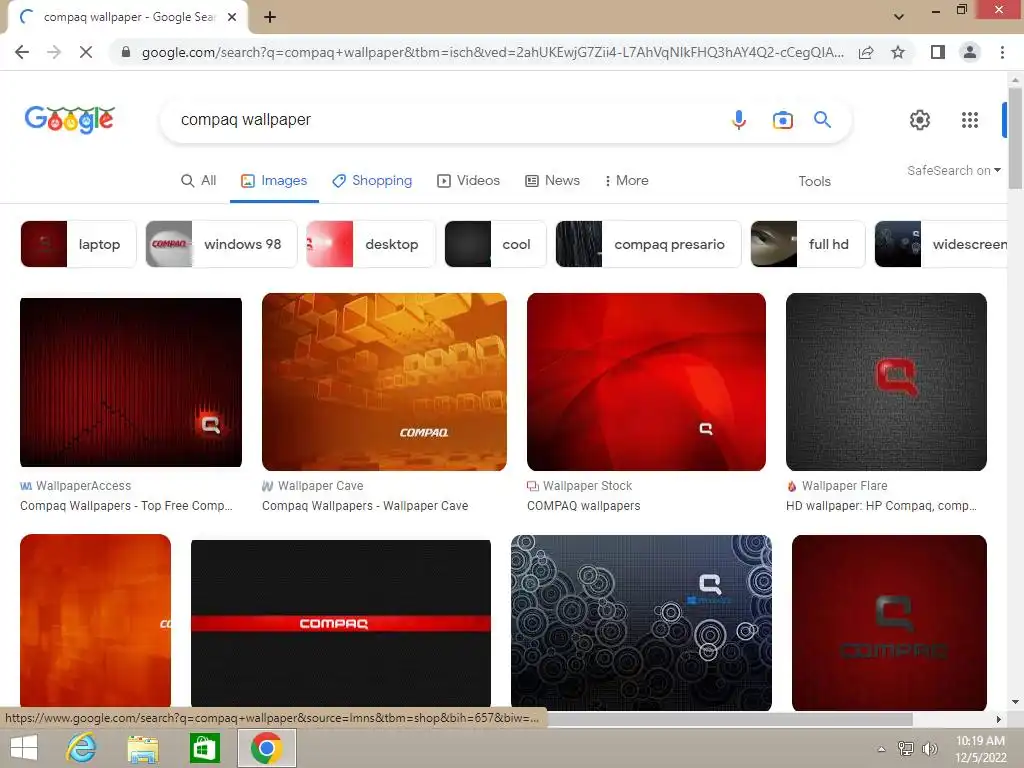Viewport: 1024px width, 768px height.
Task: Open plain orange gradient wallpaper thumbnail
Action: (95, 621)
